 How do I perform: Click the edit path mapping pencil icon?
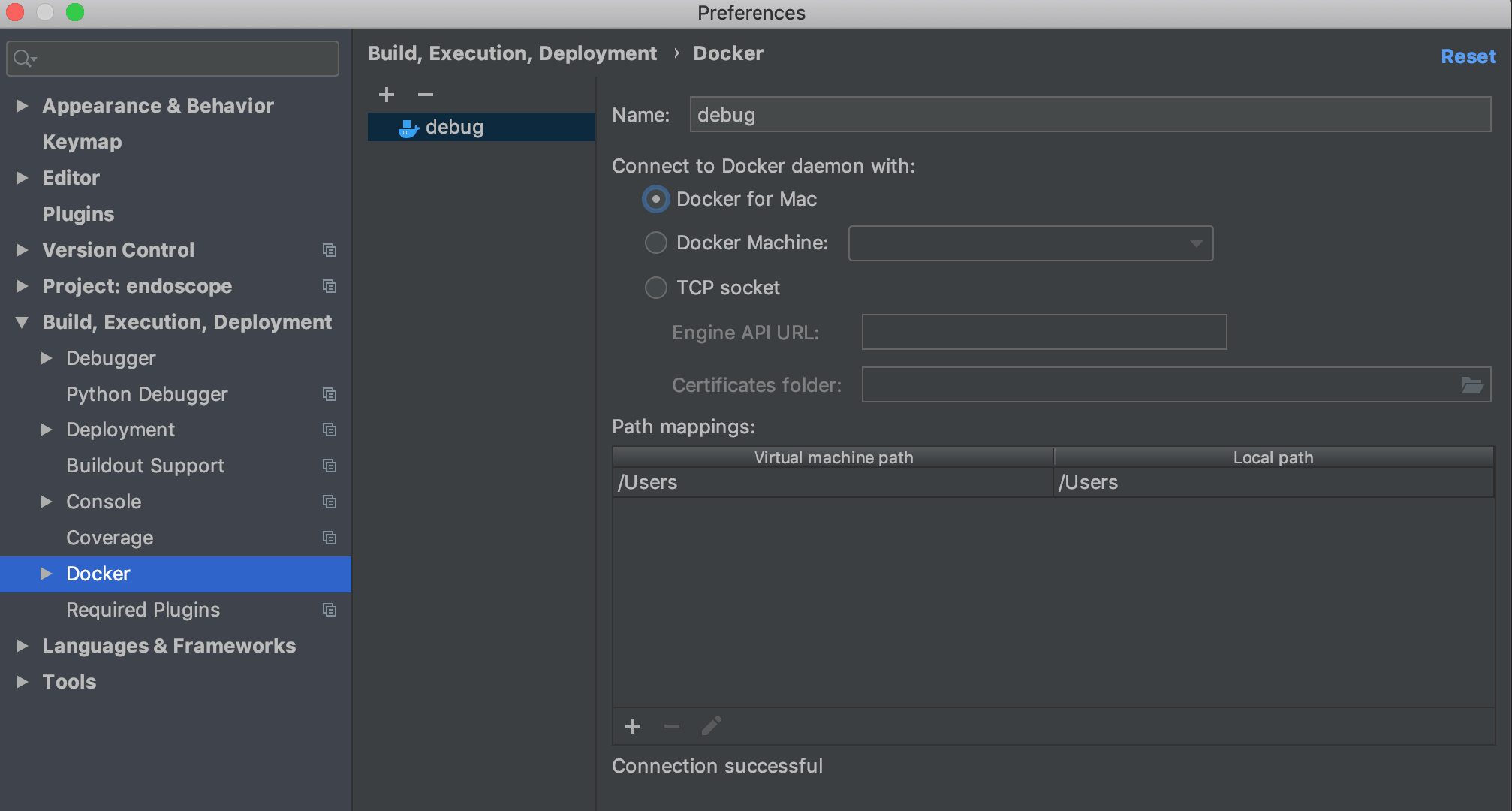click(711, 726)
